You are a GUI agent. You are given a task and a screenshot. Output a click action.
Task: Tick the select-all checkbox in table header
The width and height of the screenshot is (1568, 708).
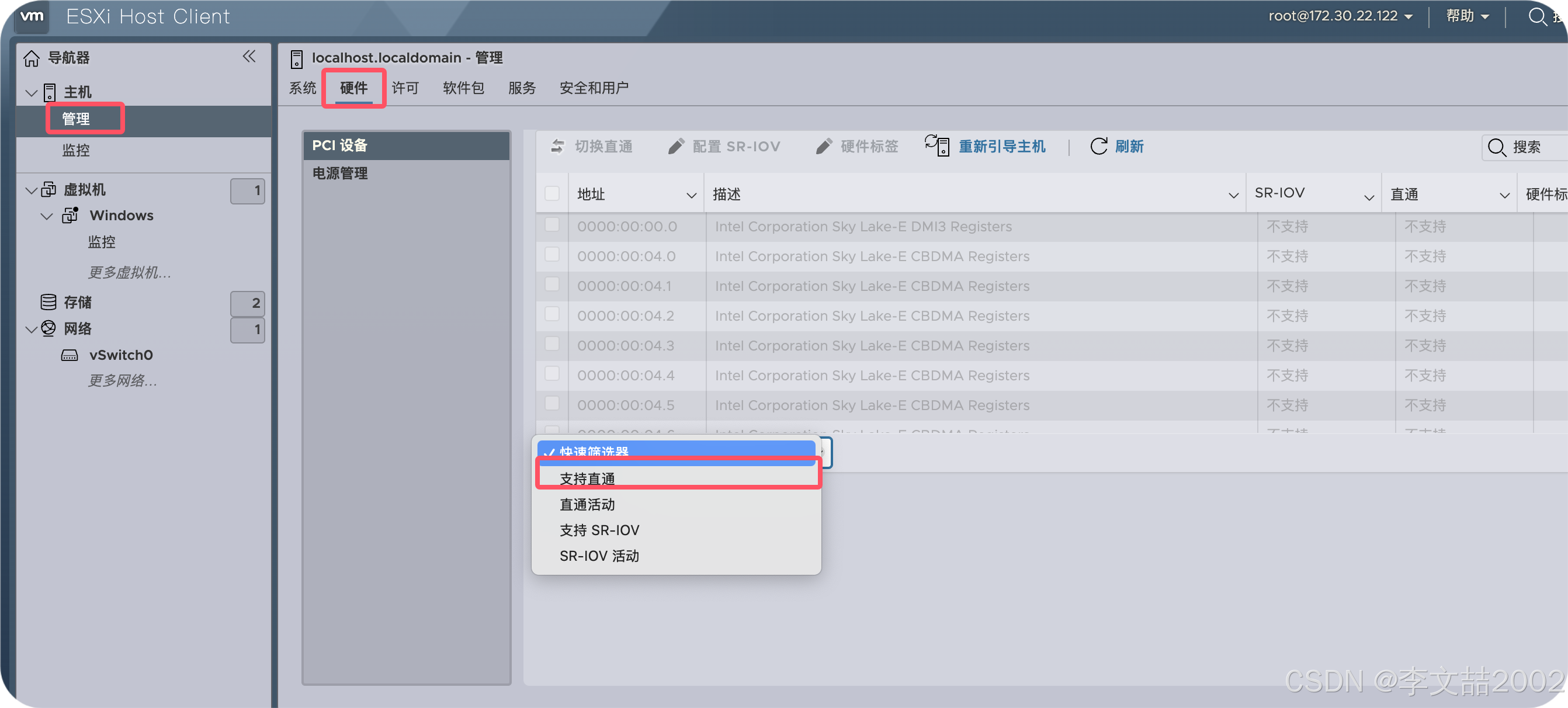point(551,193)
